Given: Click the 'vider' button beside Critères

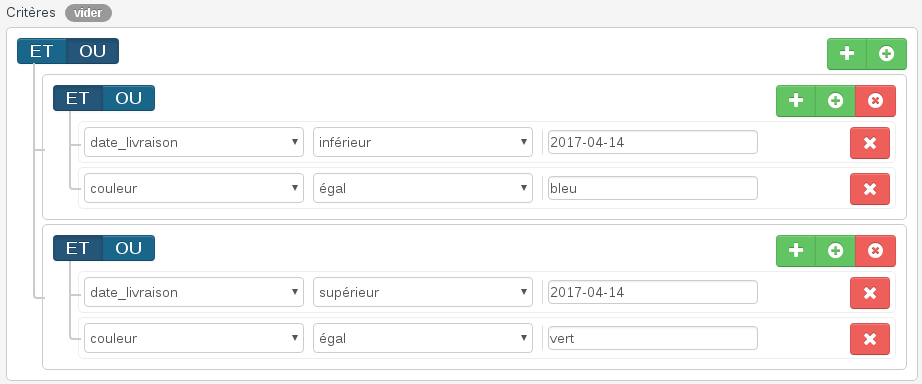Looking at the screenshot, I should point(88,13).
